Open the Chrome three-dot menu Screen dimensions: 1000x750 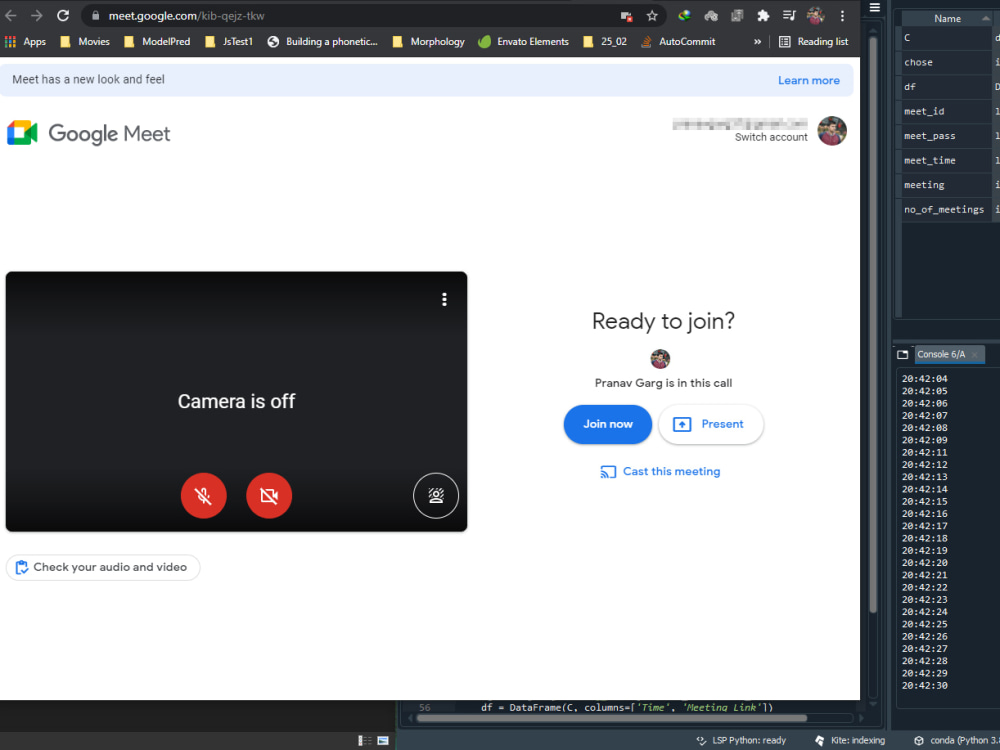coord(842,16)
